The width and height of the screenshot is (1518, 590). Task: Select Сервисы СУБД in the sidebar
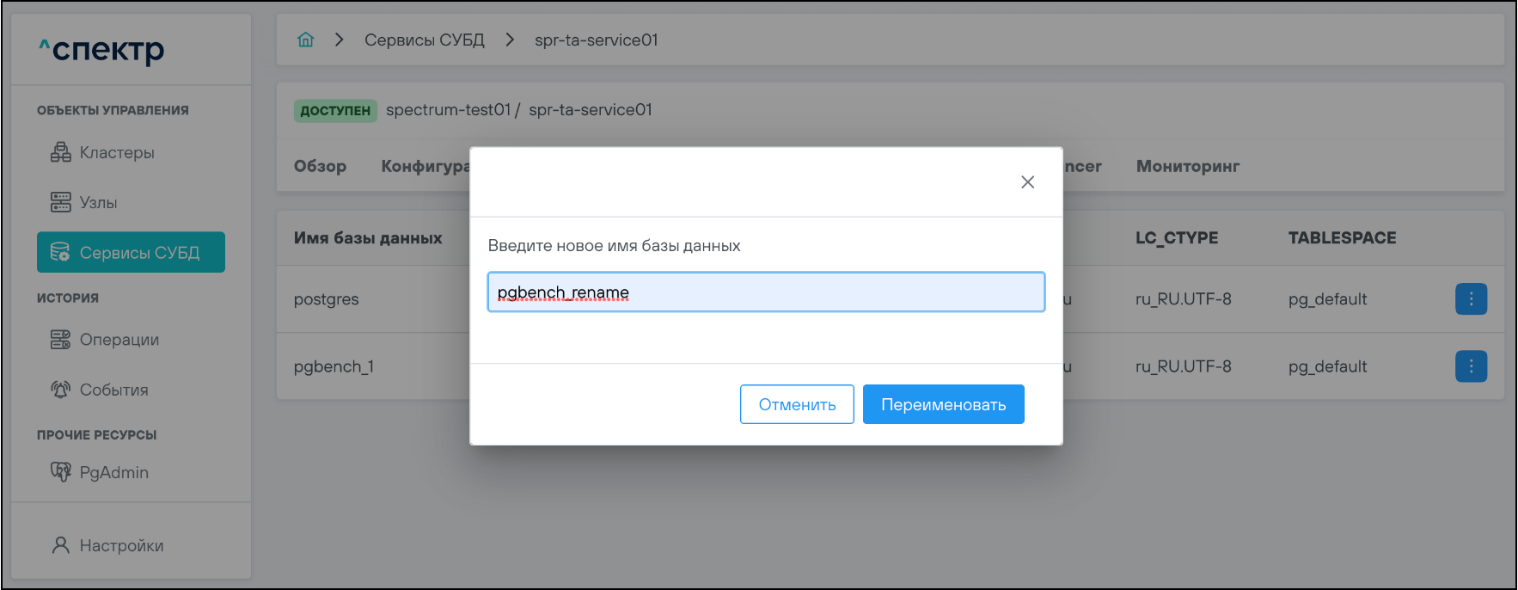point(131,253)
